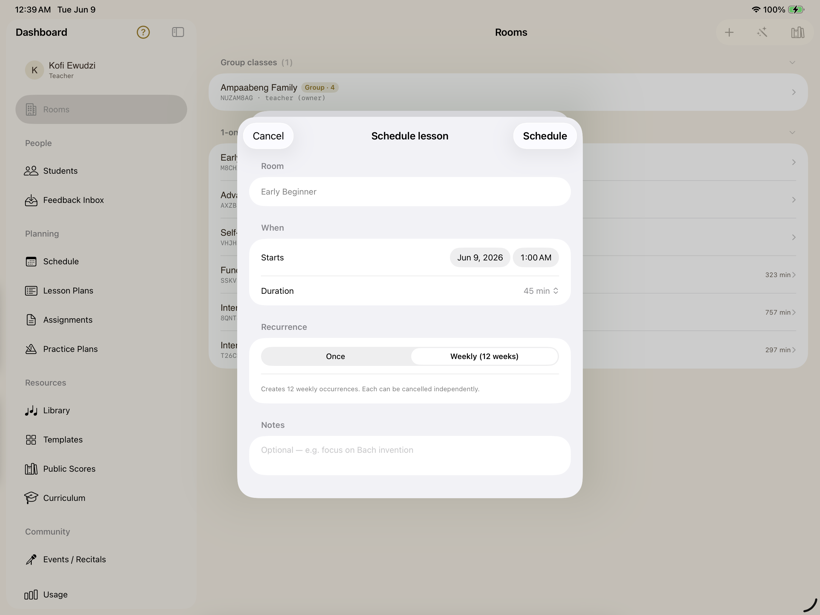Open the 1:00 AM time picker
Viewport: 820px width, 615px height.
pos(536,257)
